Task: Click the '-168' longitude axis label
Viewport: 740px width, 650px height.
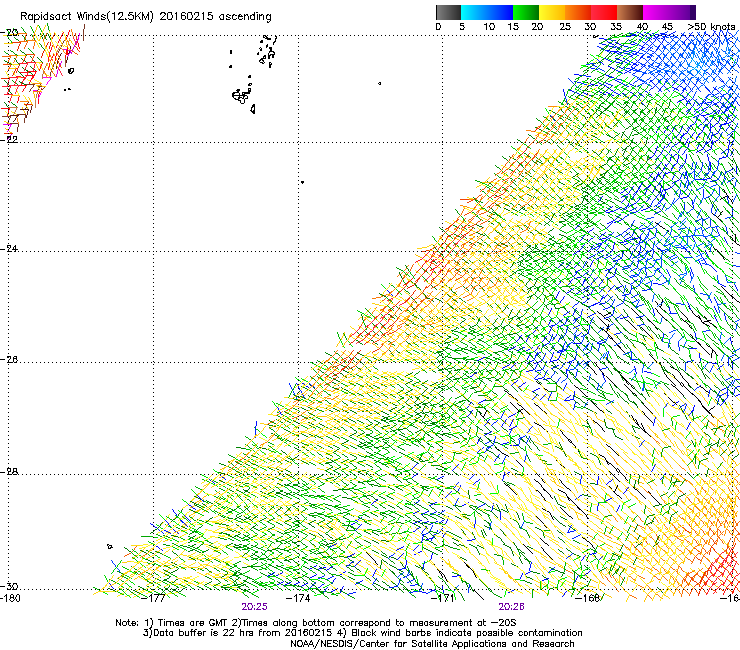Action: point(588,598)
